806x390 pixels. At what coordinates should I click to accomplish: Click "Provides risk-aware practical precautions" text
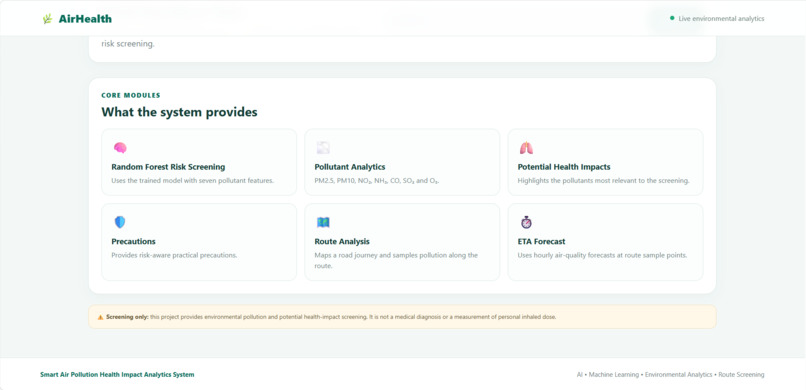(x=174, y=255)
